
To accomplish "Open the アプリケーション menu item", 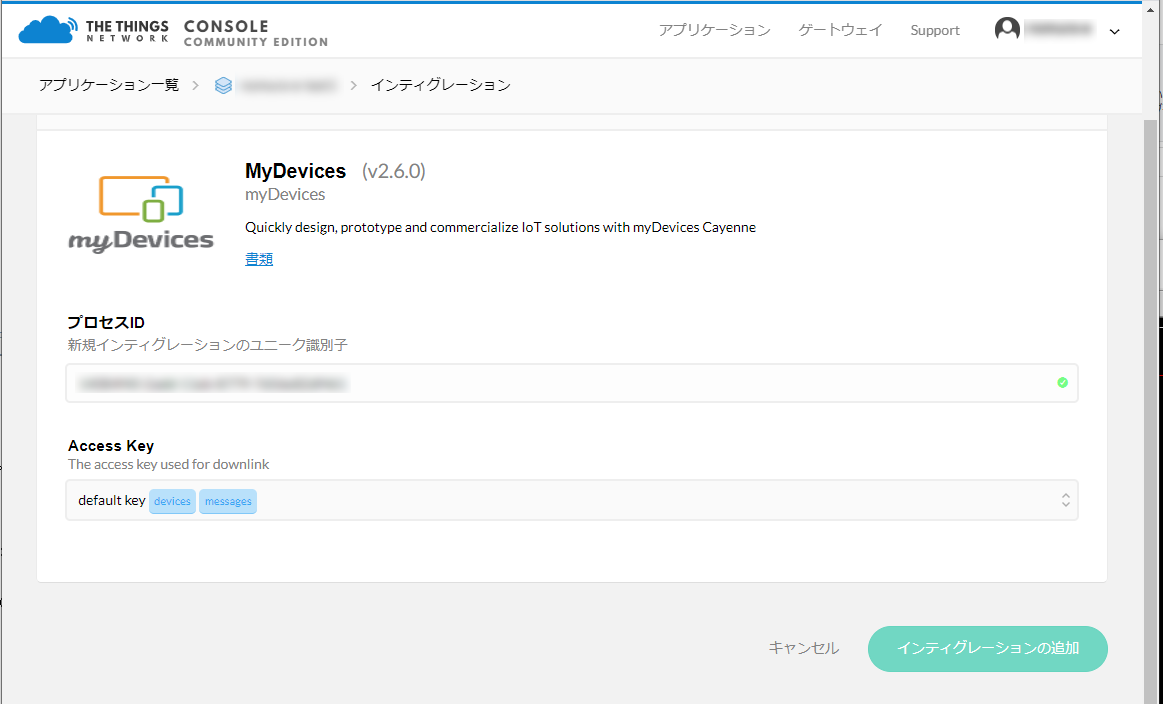I will click(714, 30).
